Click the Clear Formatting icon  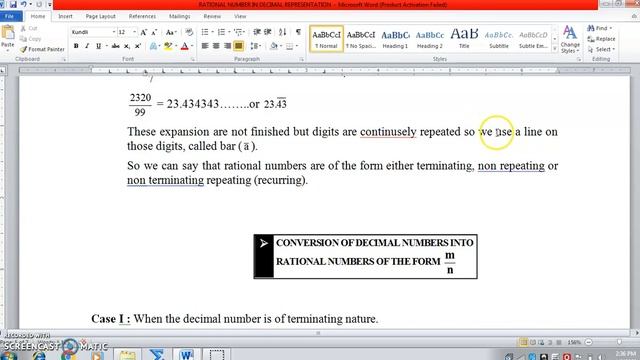coord(189,32)
